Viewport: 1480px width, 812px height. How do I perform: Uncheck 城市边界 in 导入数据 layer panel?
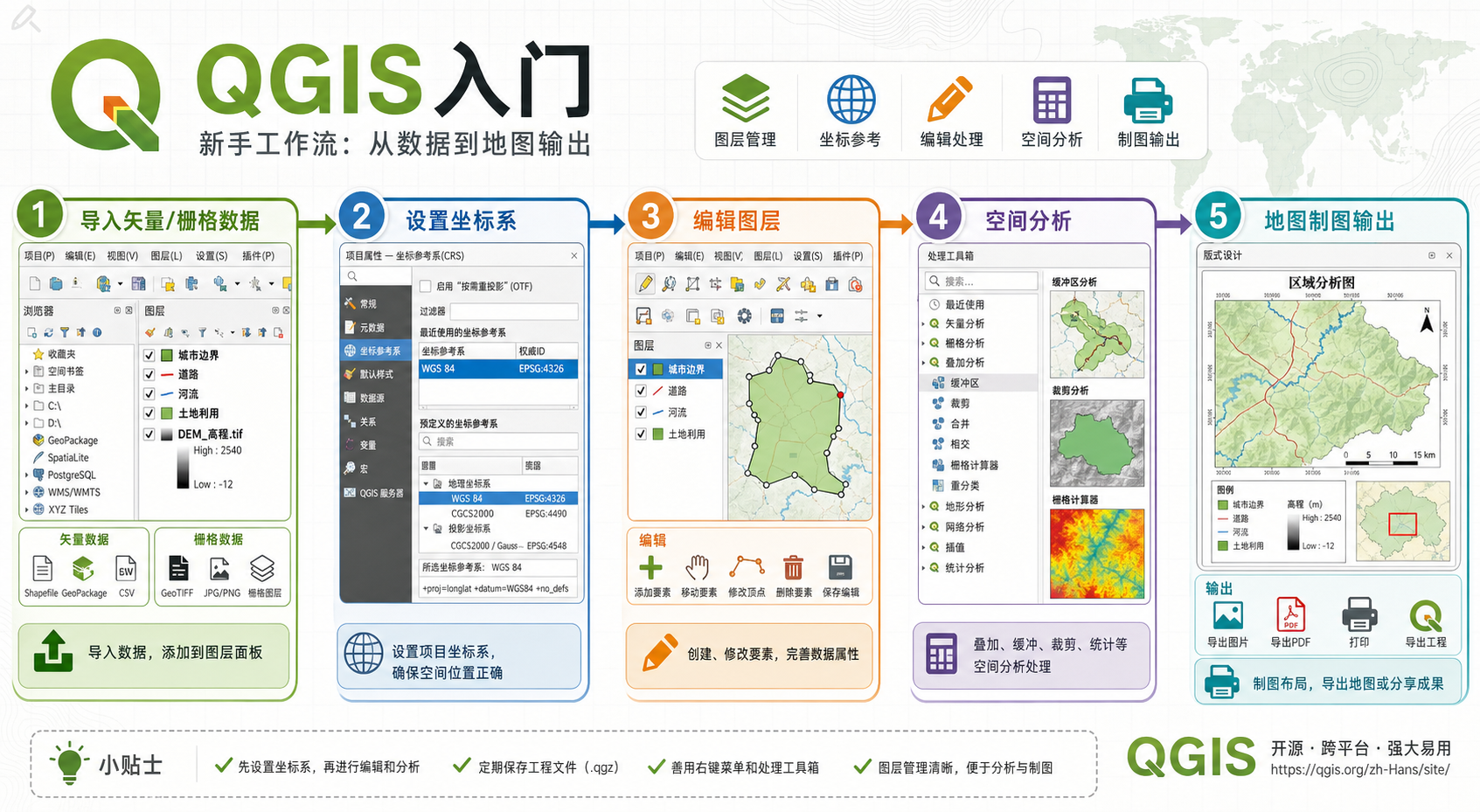click(x=149, y=355)
